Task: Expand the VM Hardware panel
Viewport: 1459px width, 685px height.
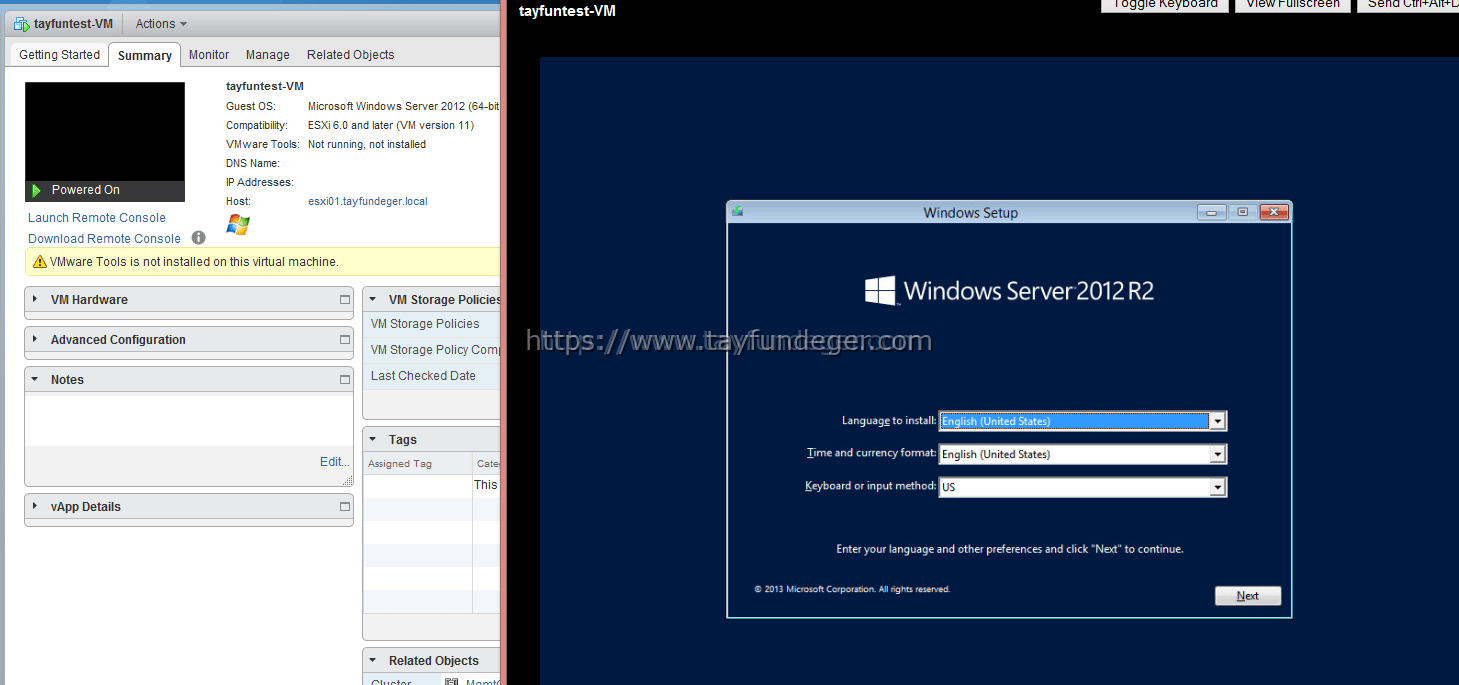Action: coord(35,299)
